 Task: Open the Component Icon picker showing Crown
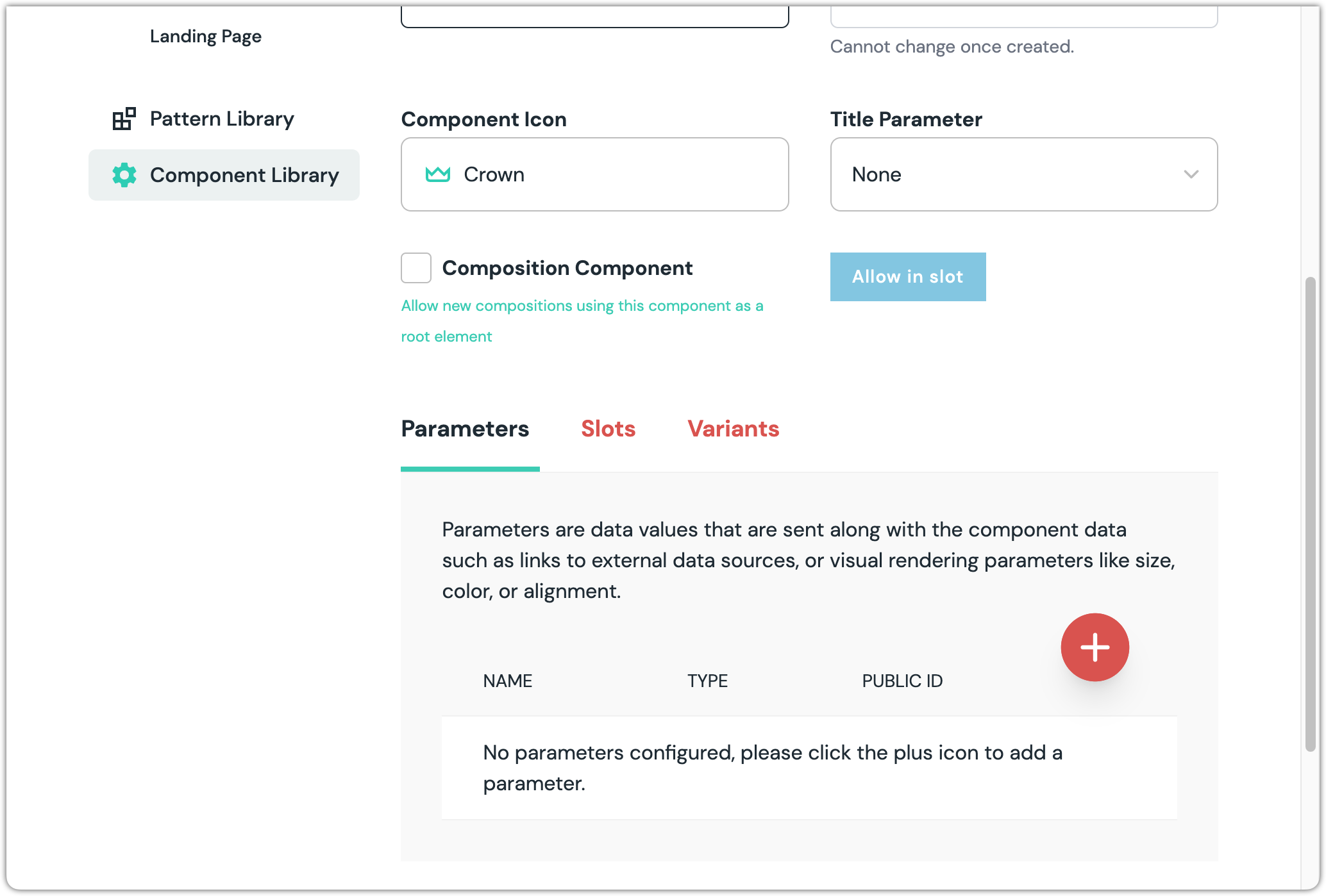594,174
